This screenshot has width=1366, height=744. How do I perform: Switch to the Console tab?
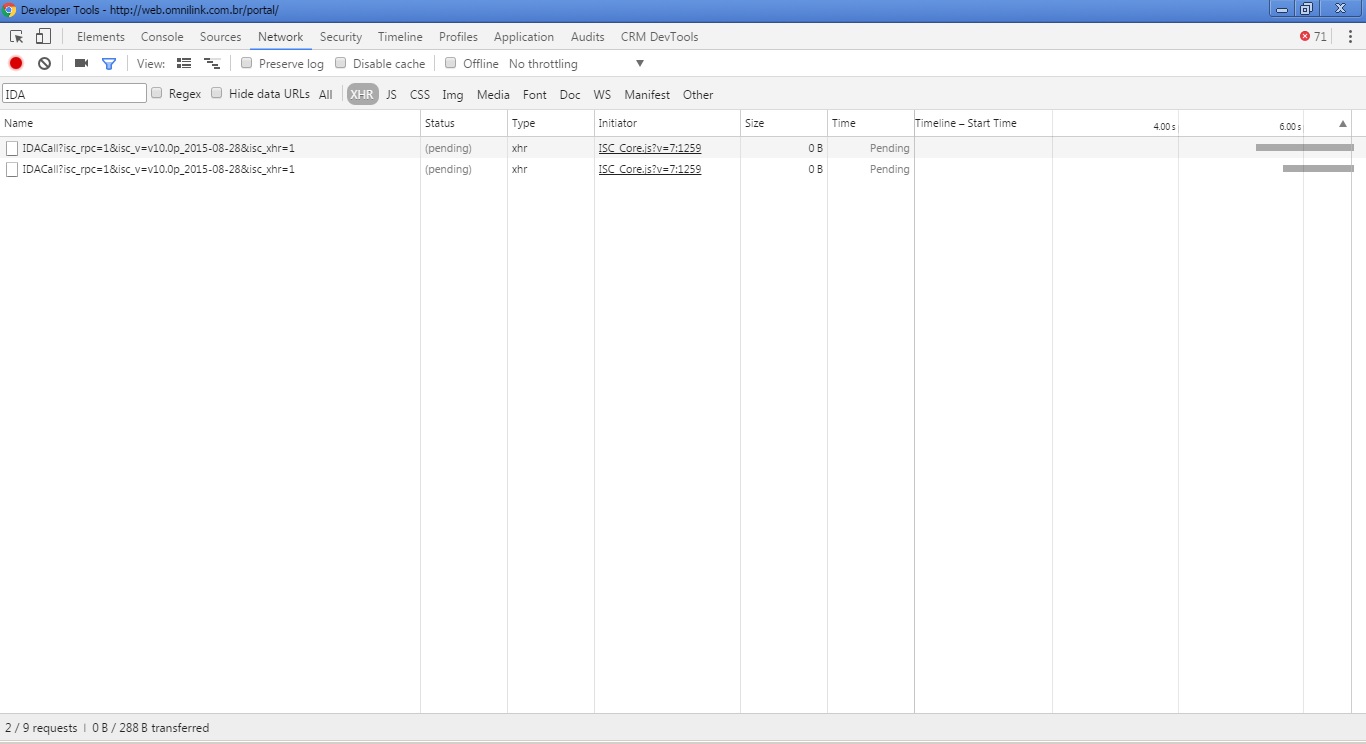coord(162,37)
